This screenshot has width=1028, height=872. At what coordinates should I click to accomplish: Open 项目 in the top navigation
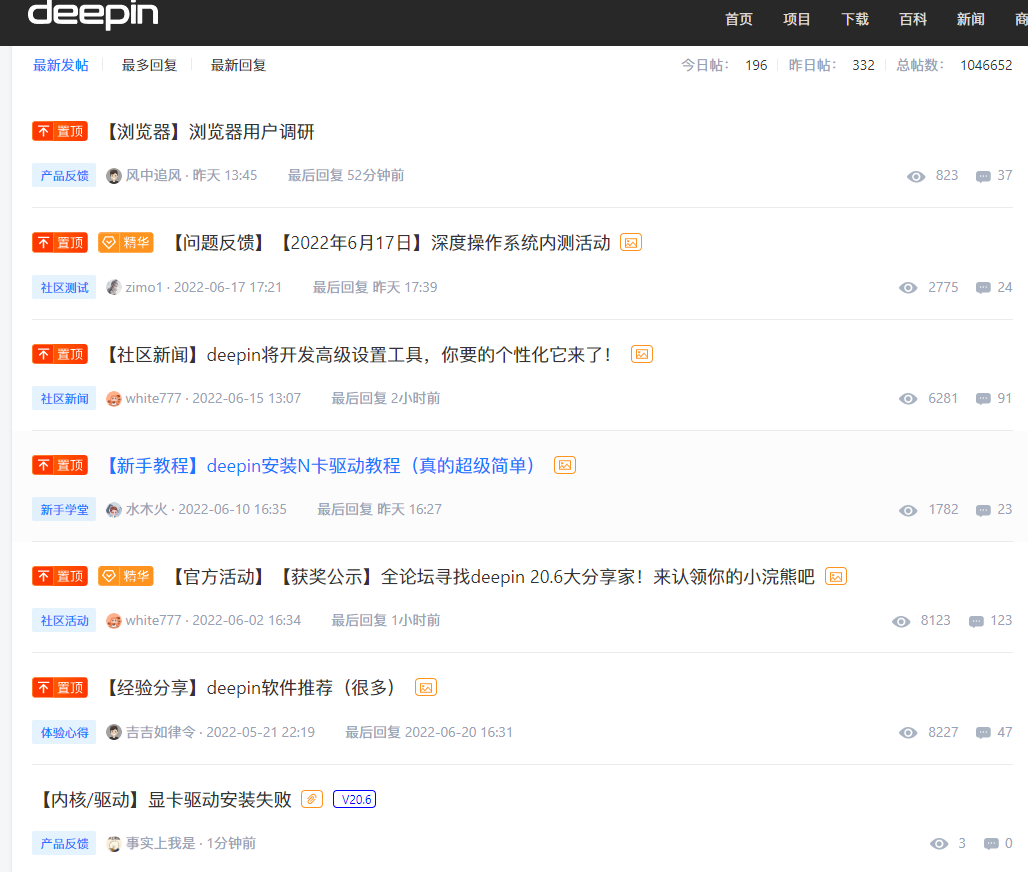pyautogui.click(x=797, y=19)
